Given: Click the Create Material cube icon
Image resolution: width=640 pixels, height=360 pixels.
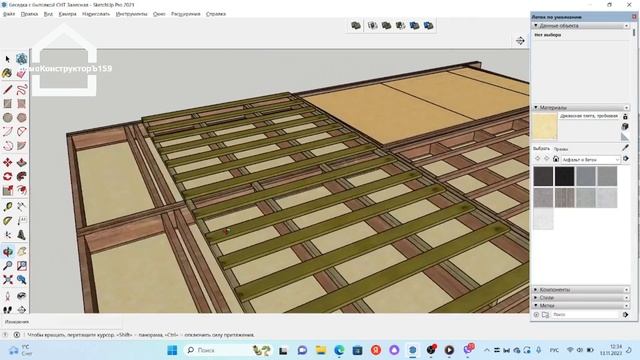Looking at the screenshot, I should [x=625, y=127].
